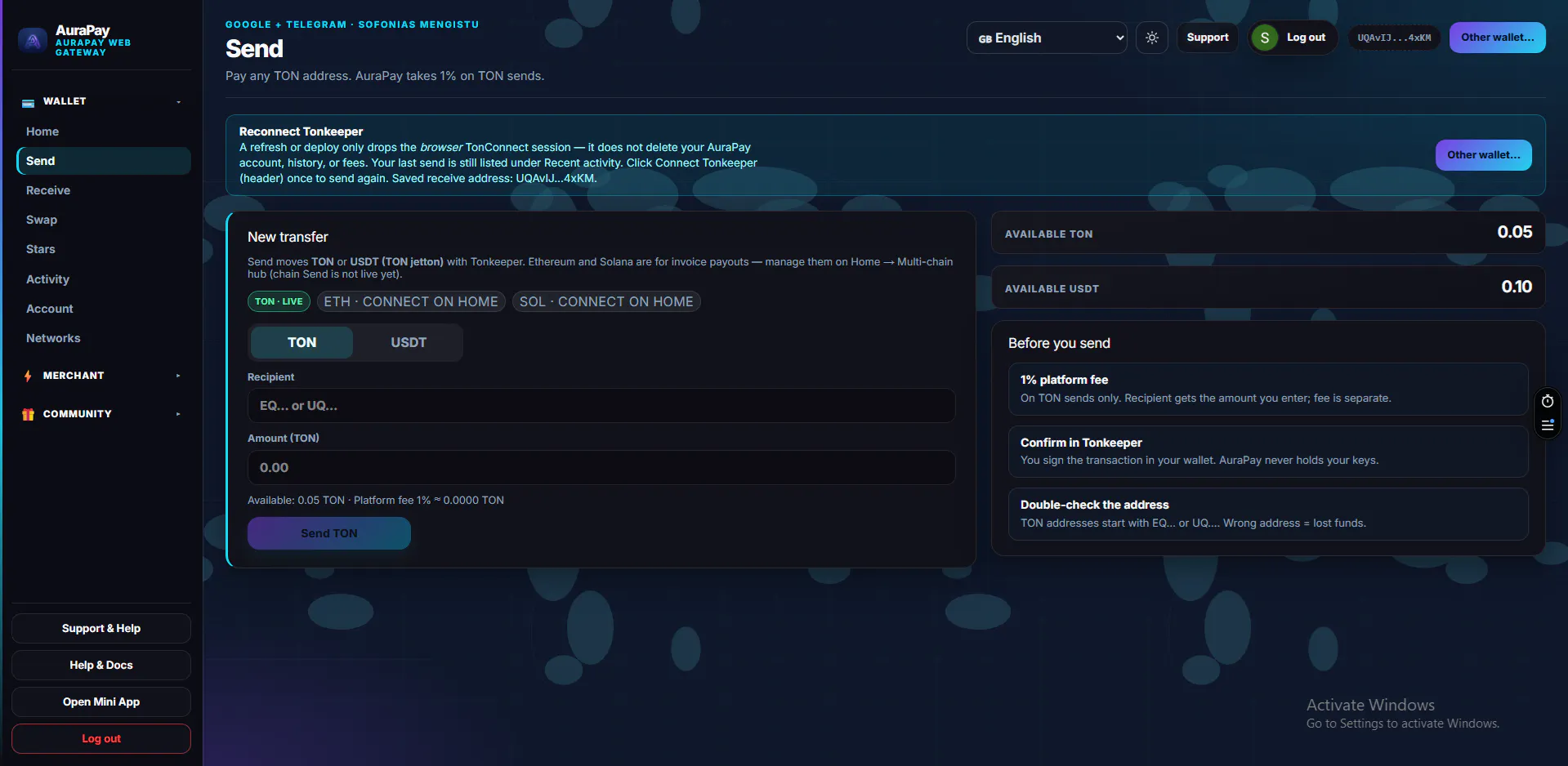Navigate to Stars
Screen dimensions: 1568x766
point(104,249)
